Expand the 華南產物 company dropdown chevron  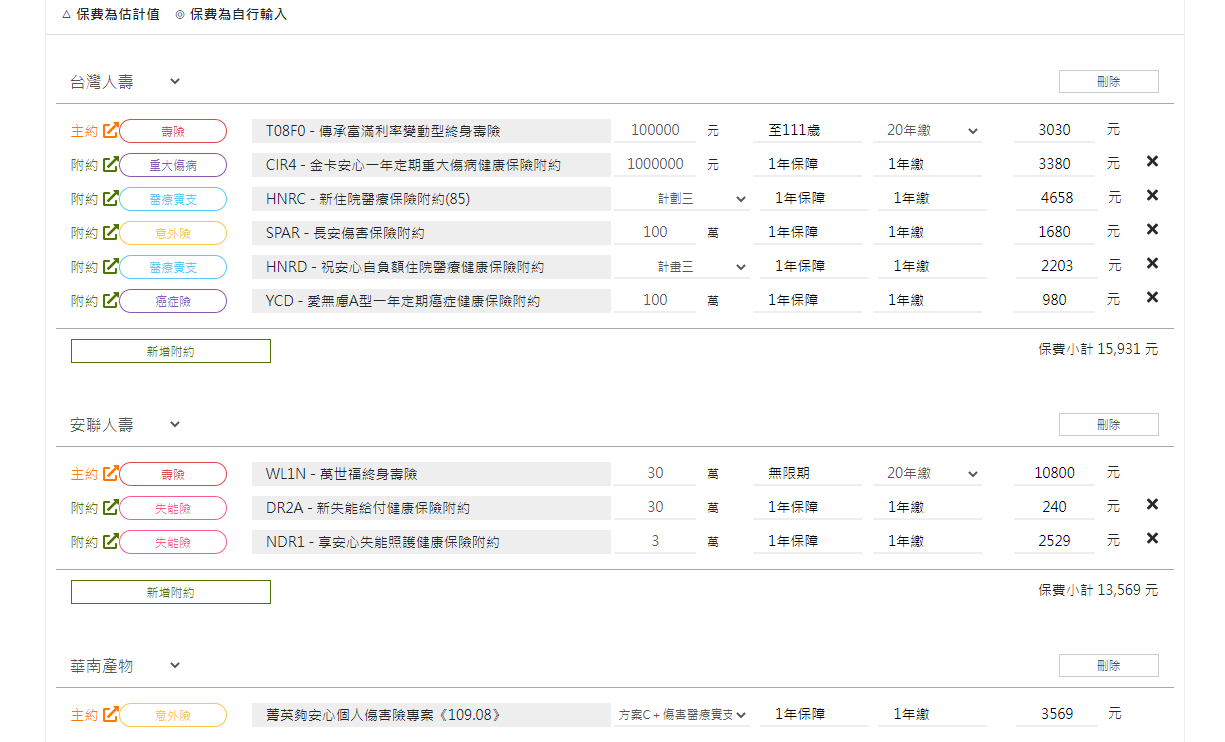174,666
